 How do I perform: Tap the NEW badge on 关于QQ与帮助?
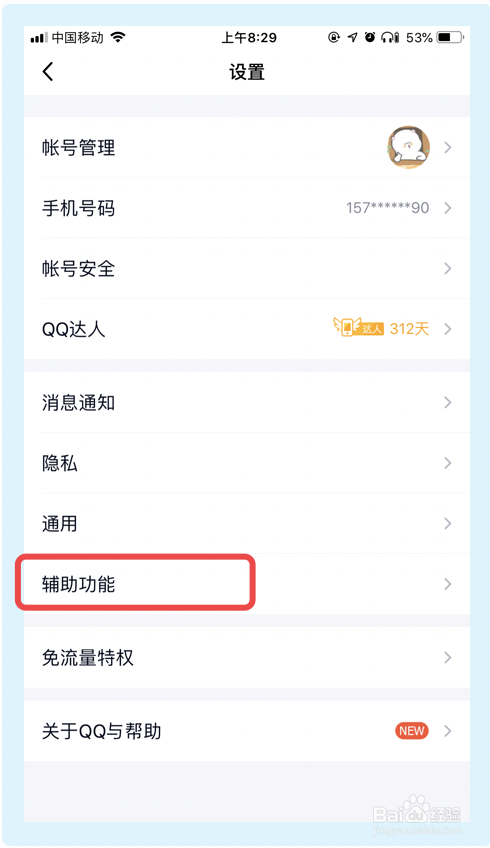[x=412, y=731]
